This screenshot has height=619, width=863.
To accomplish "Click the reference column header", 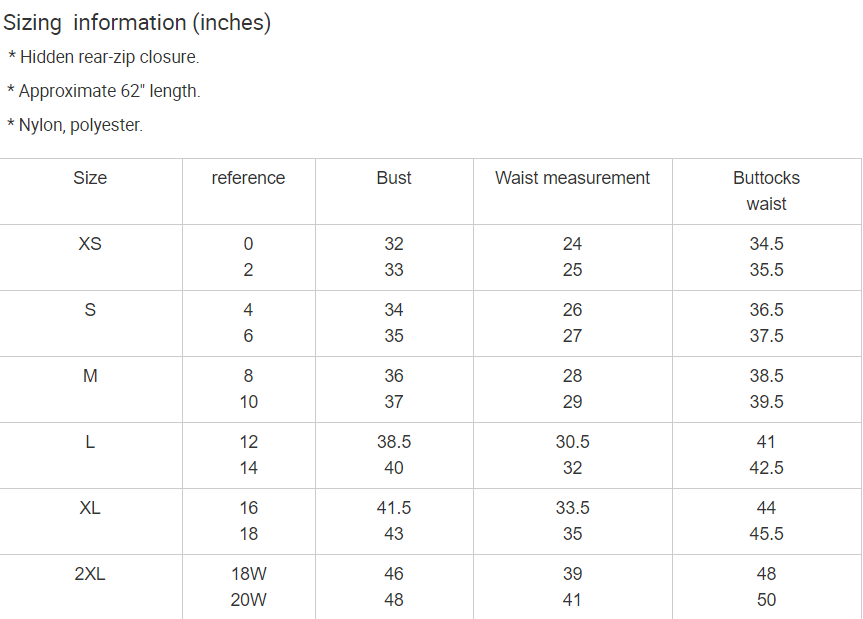I will 248,178.
